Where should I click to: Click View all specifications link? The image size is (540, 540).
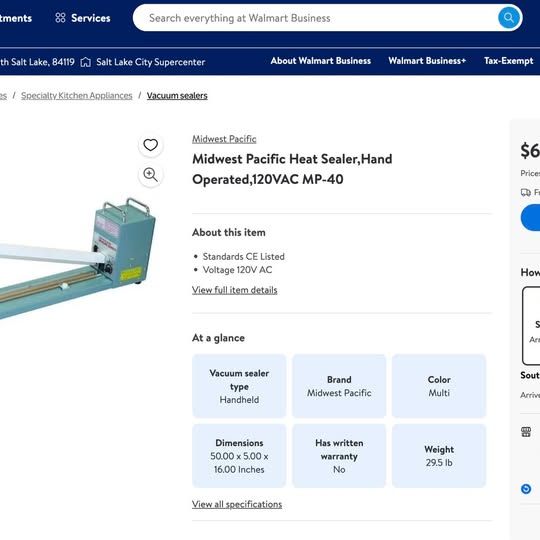coord(237,504)
